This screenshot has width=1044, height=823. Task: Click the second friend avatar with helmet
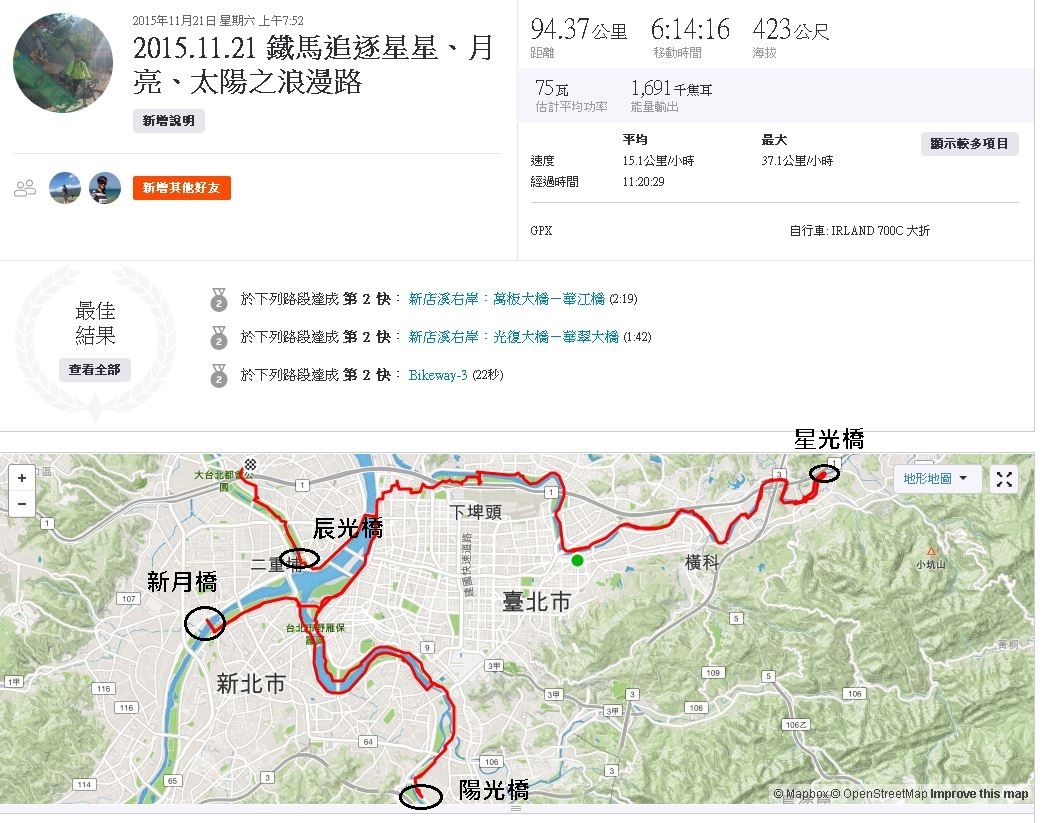click(105, 188)
